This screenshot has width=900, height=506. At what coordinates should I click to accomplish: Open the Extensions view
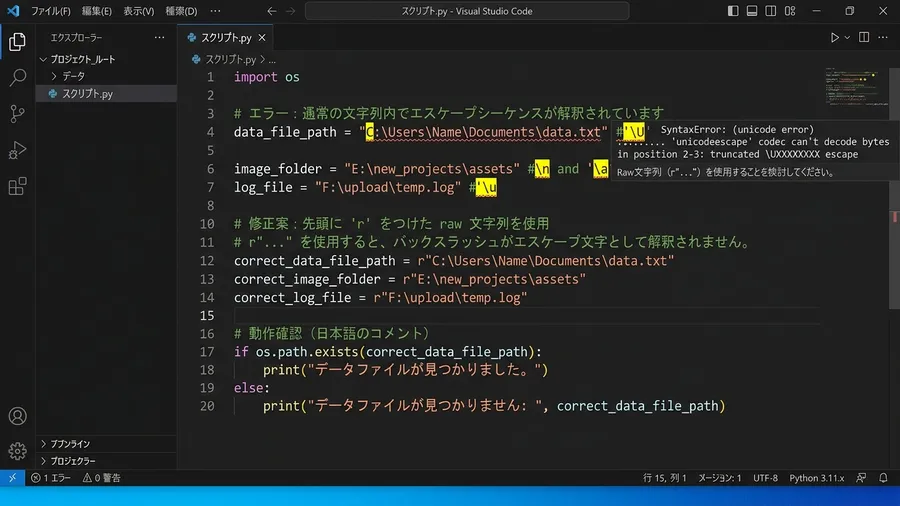point(17,186)
